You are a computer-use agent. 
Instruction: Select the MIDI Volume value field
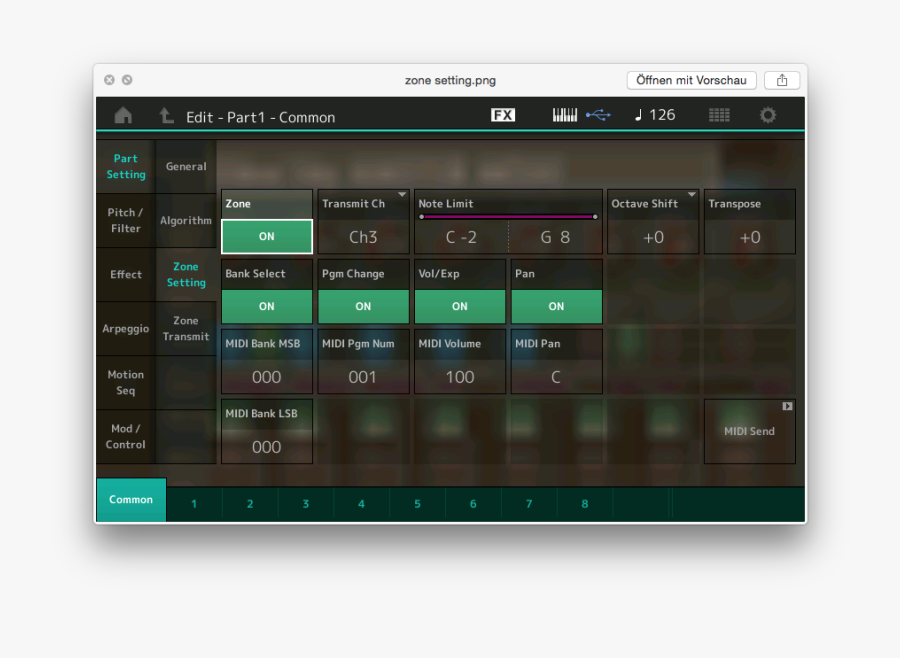pyautogui.click(x=459, y=376)
